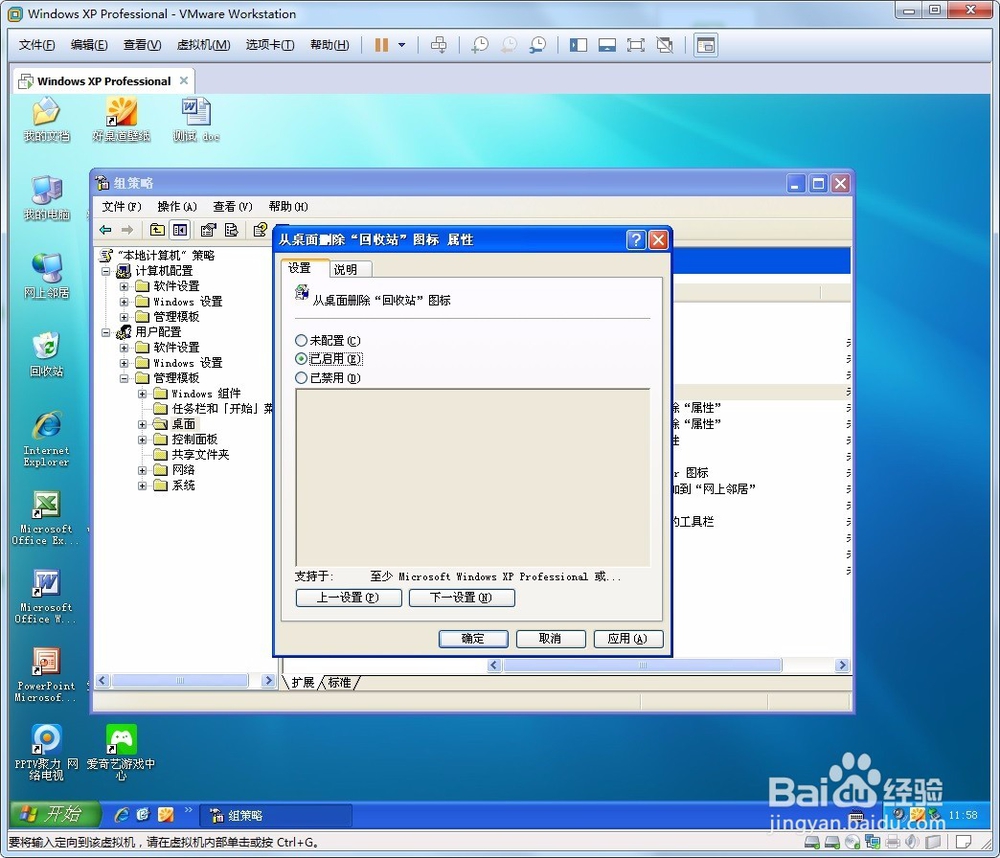Switch to the 扩展 view tab

point(302,683)
